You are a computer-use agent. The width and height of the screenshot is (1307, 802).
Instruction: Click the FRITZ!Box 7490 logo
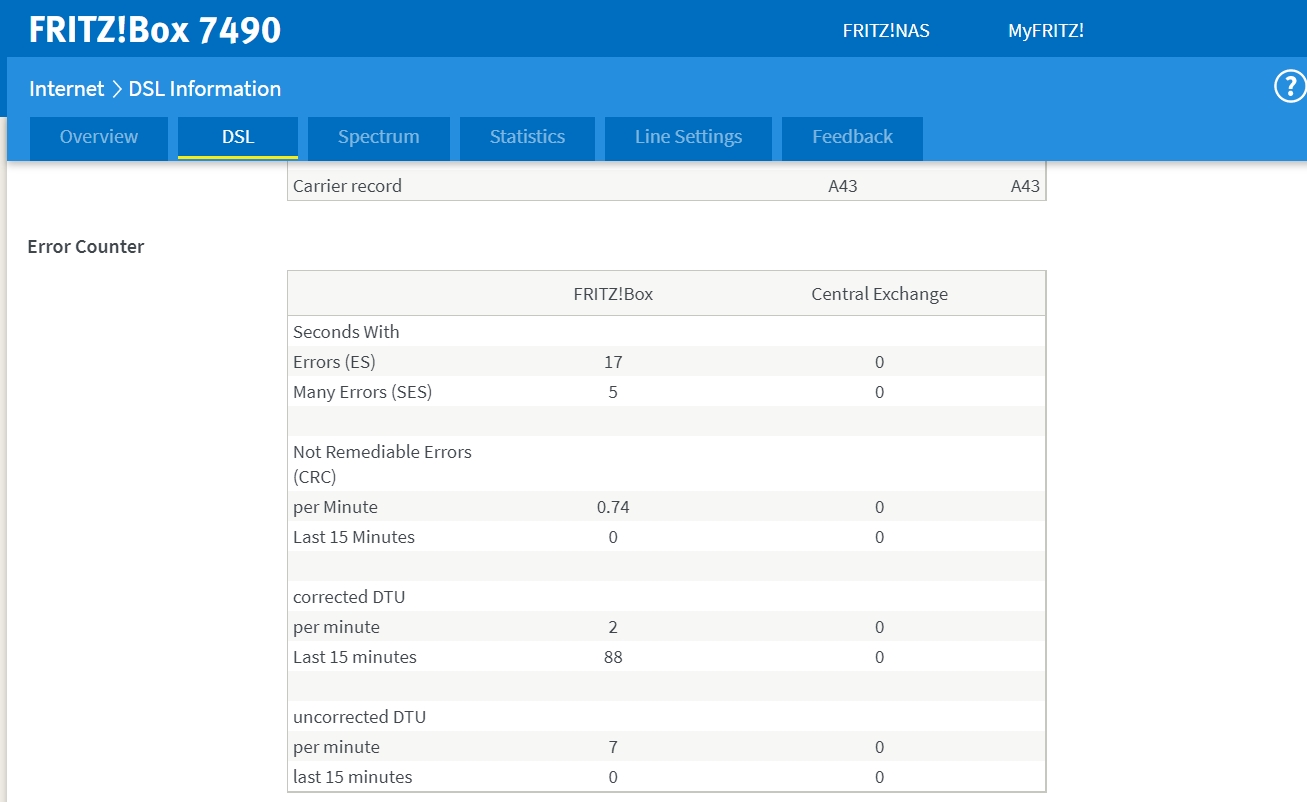[x=155, y=30]
